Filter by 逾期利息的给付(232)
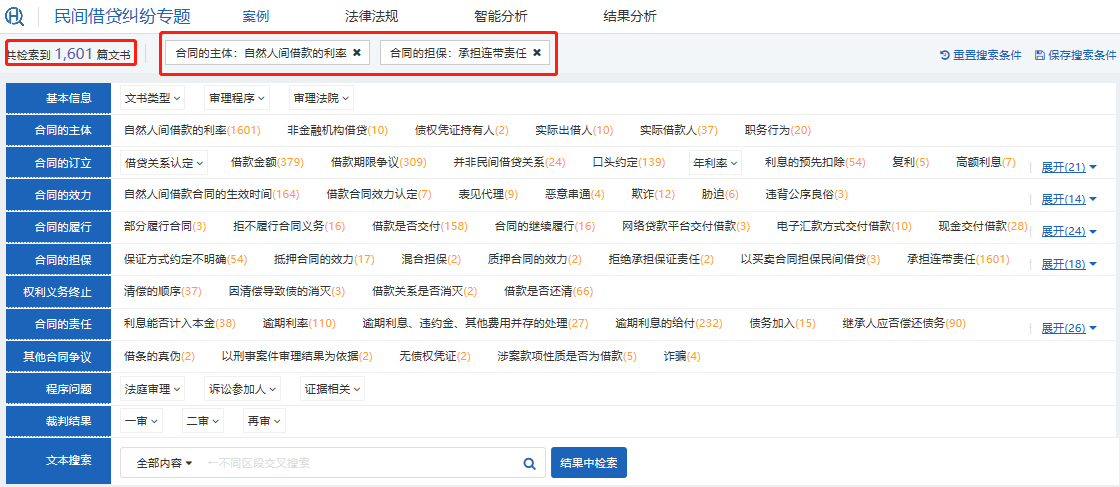 (x=668, y=323)
